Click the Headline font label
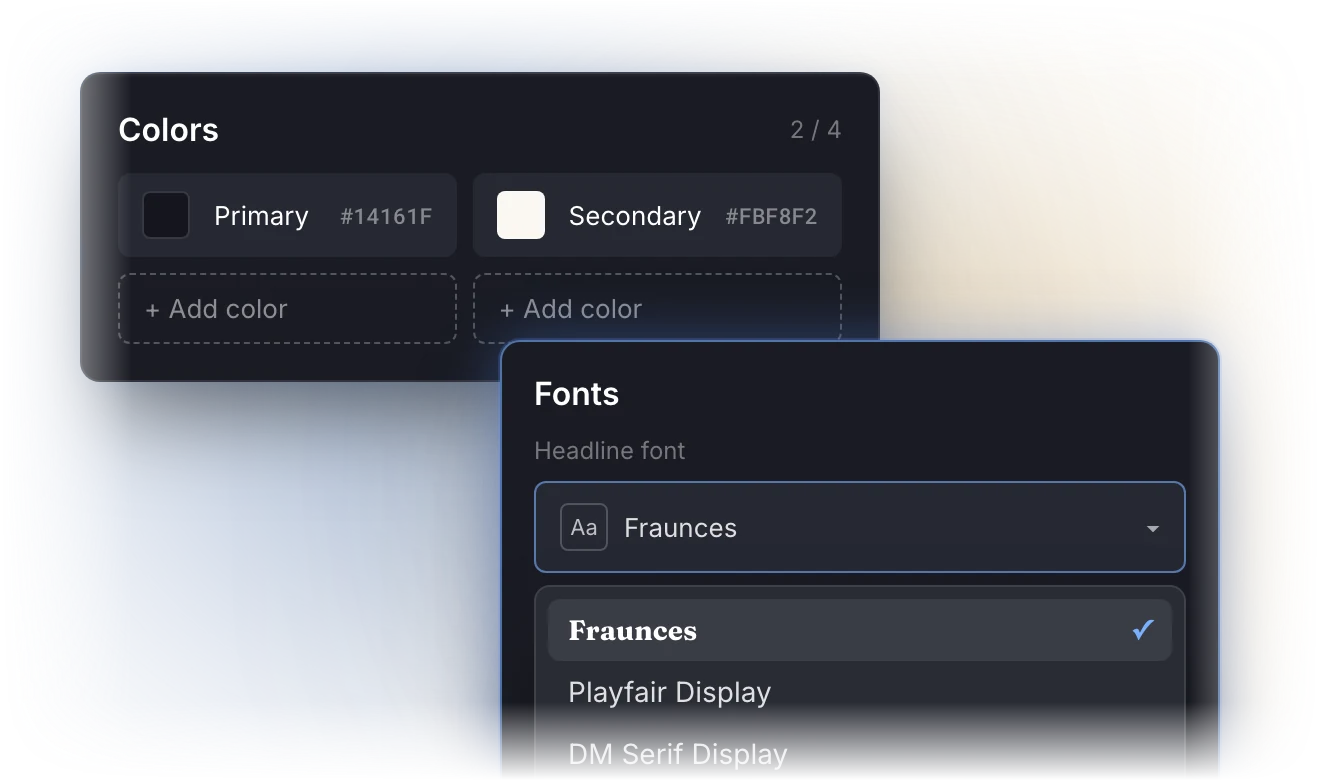Image resolution: width=1320 pixels, height=780 pixels. pos(610,451)
